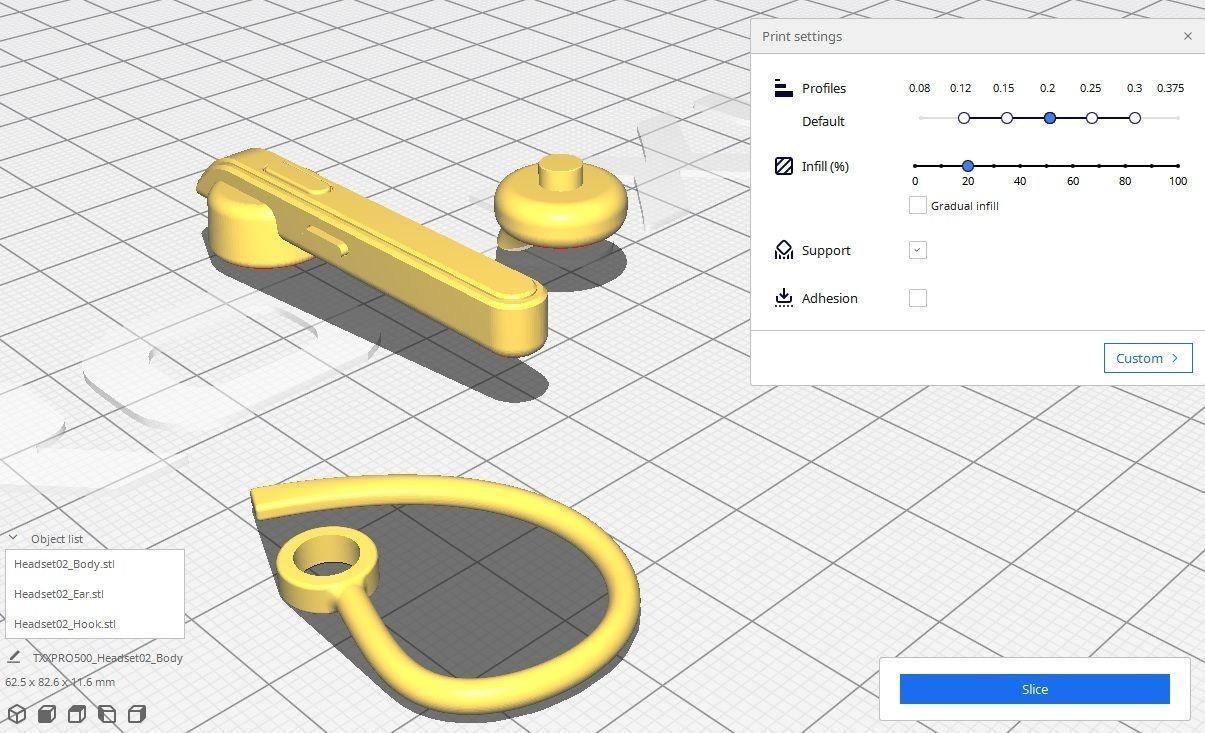Image resolution: width=1205 pixels, height=733 pixels.
Task: Click the Support icon
Action: 784,250
